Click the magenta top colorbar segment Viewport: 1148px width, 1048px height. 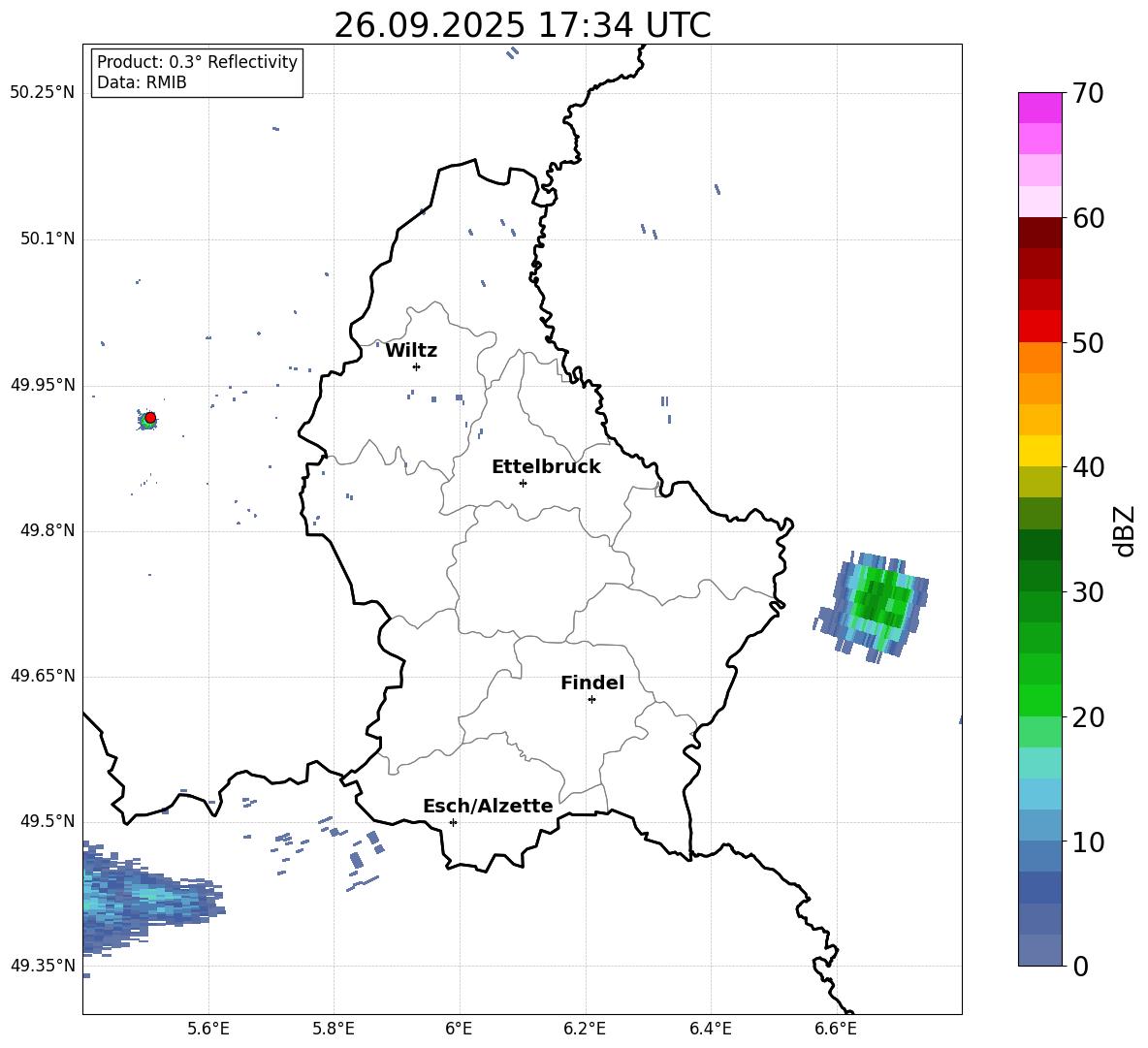coord(1039,108)
